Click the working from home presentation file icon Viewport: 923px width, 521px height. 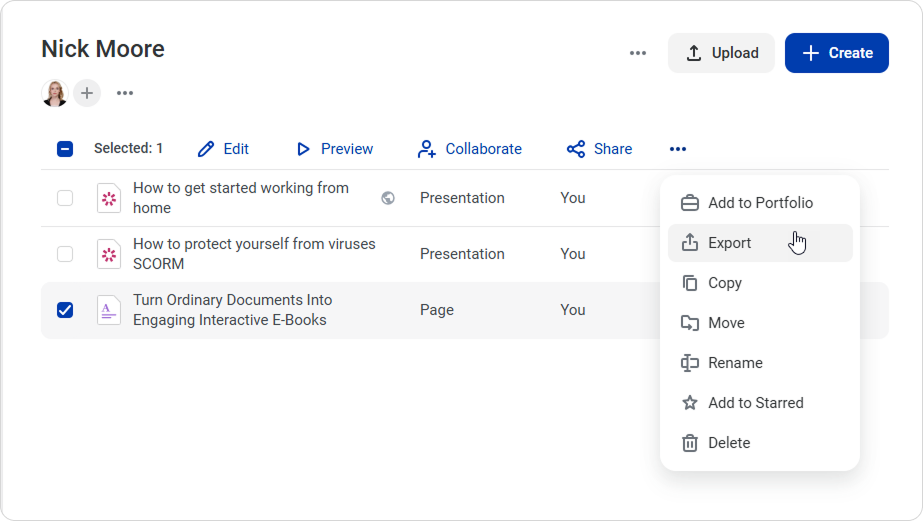pyautogui.click(x=108, y=198)
